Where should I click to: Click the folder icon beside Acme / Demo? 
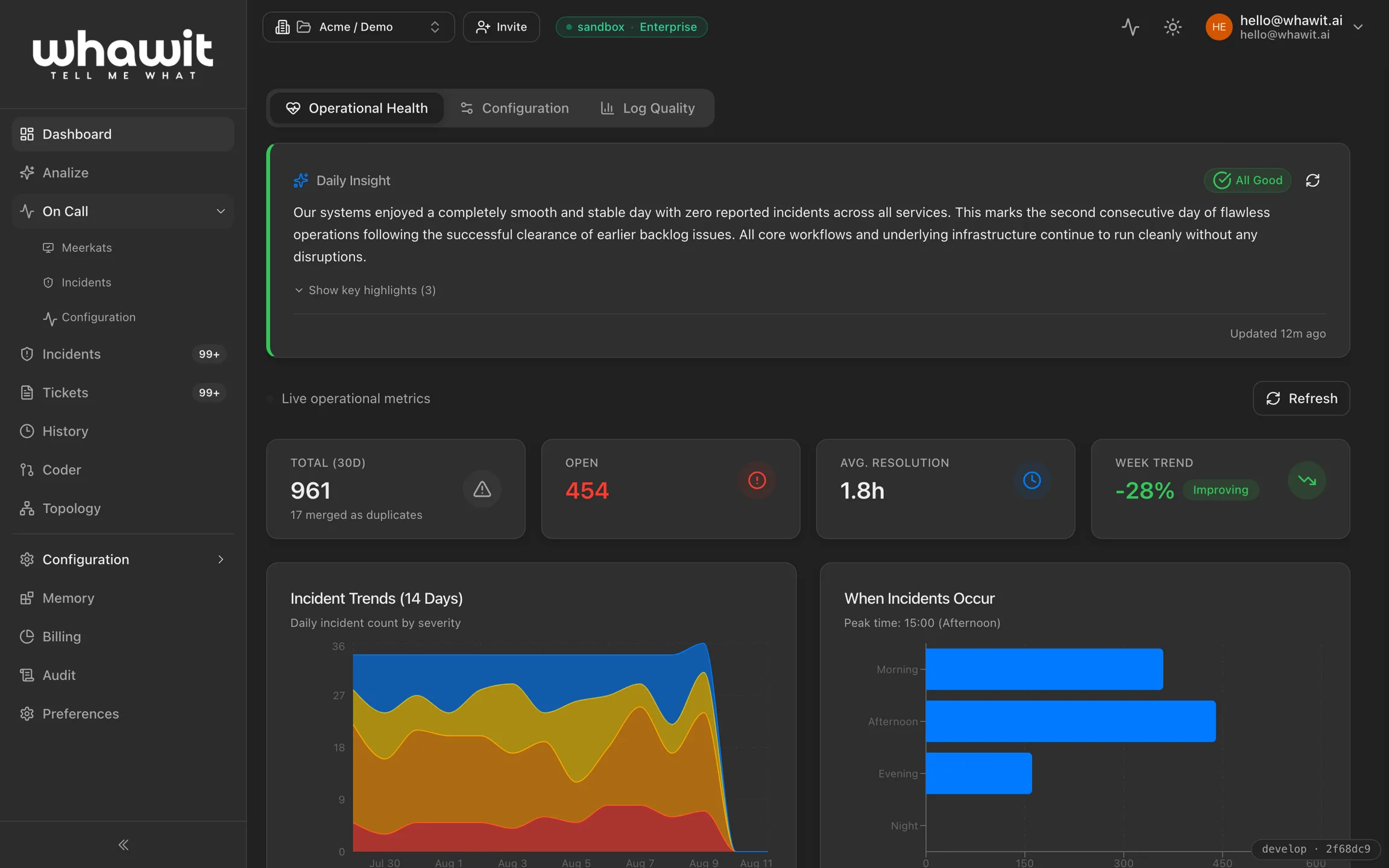click(304, 27)
